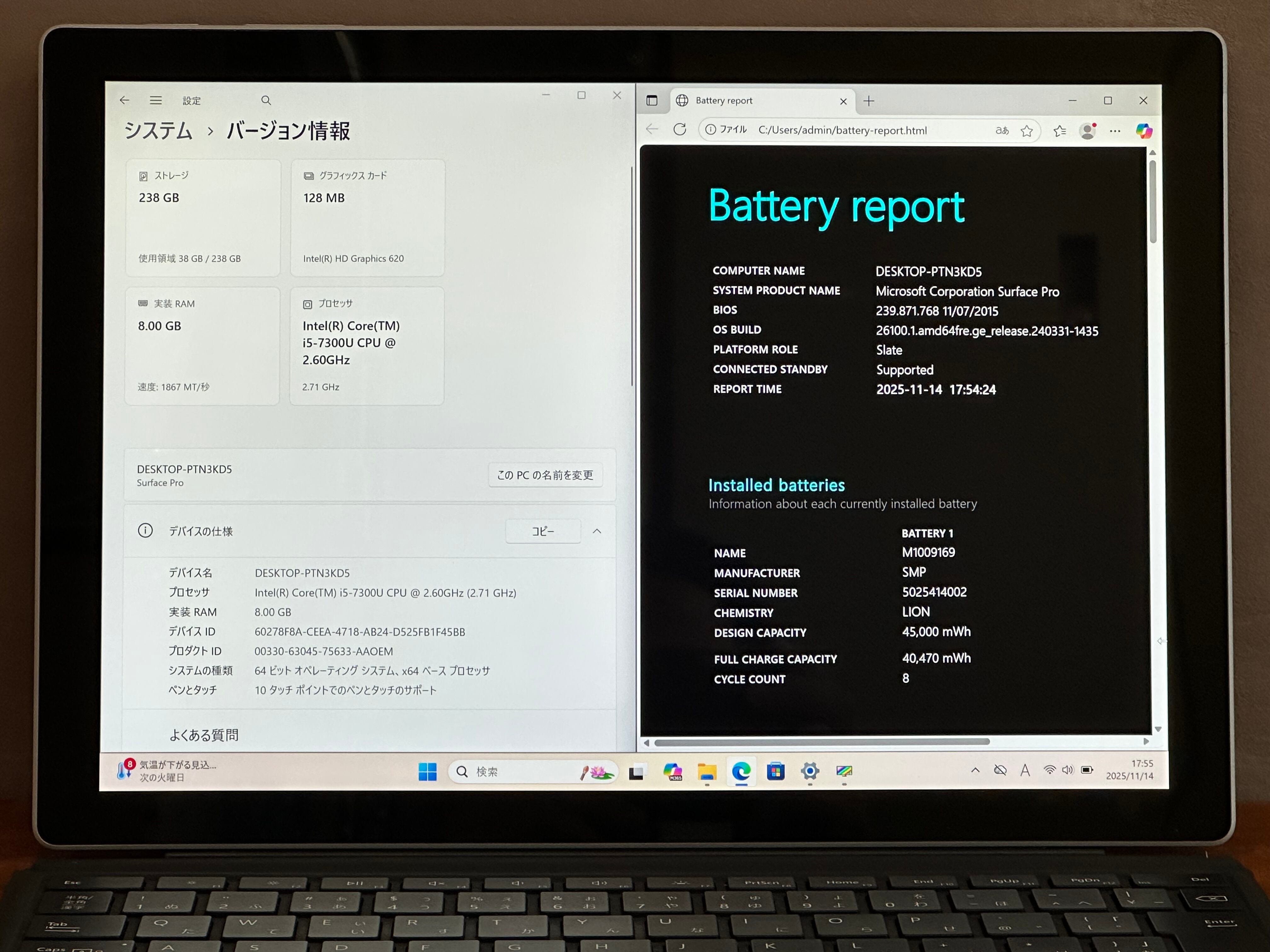Open the Copilot icon in Edge
The width and height of the screenshot is (1270, 952).
[x=1144, y=131]
